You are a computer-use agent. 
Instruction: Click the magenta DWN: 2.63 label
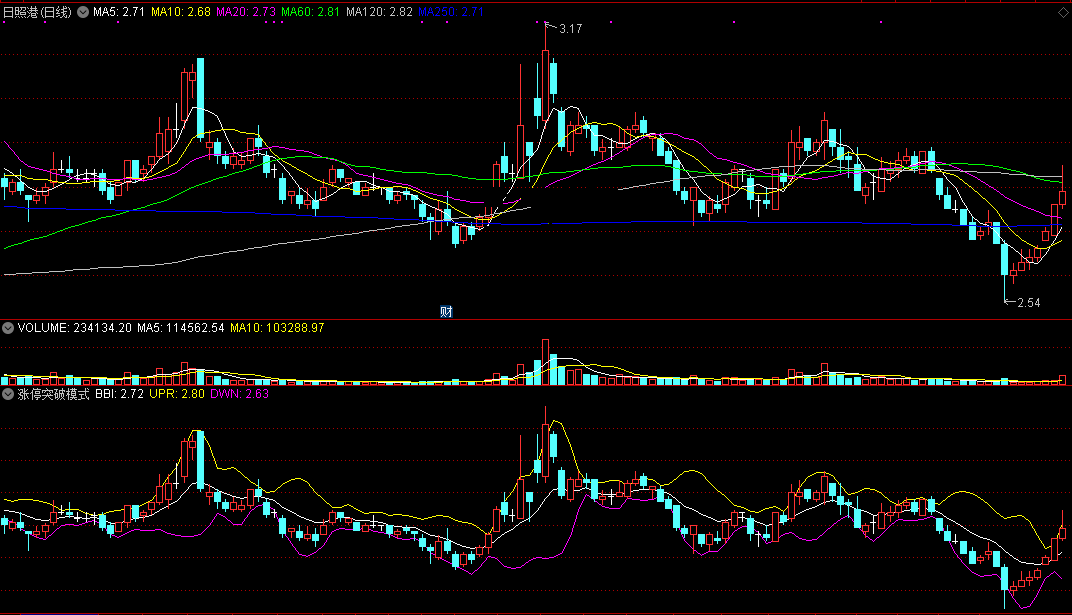[239, 394]
